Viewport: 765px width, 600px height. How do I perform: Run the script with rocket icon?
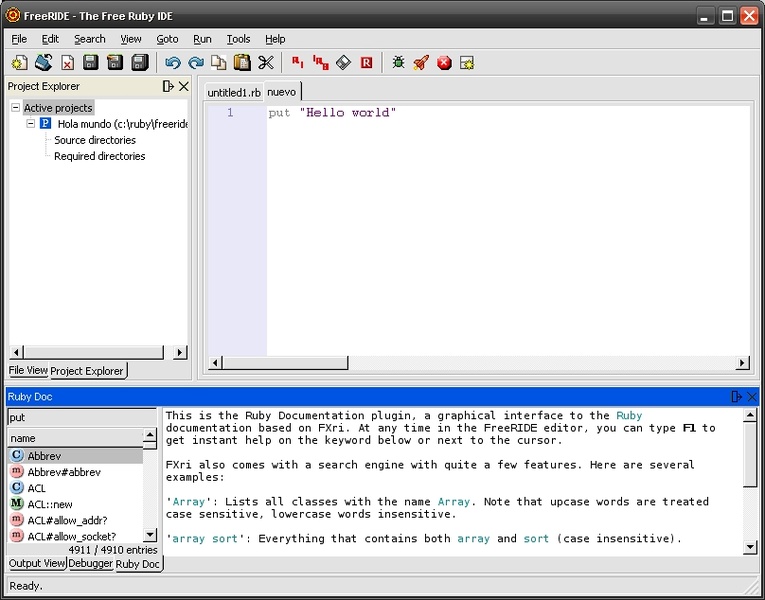pyautogui.click(x=421, y=62)
